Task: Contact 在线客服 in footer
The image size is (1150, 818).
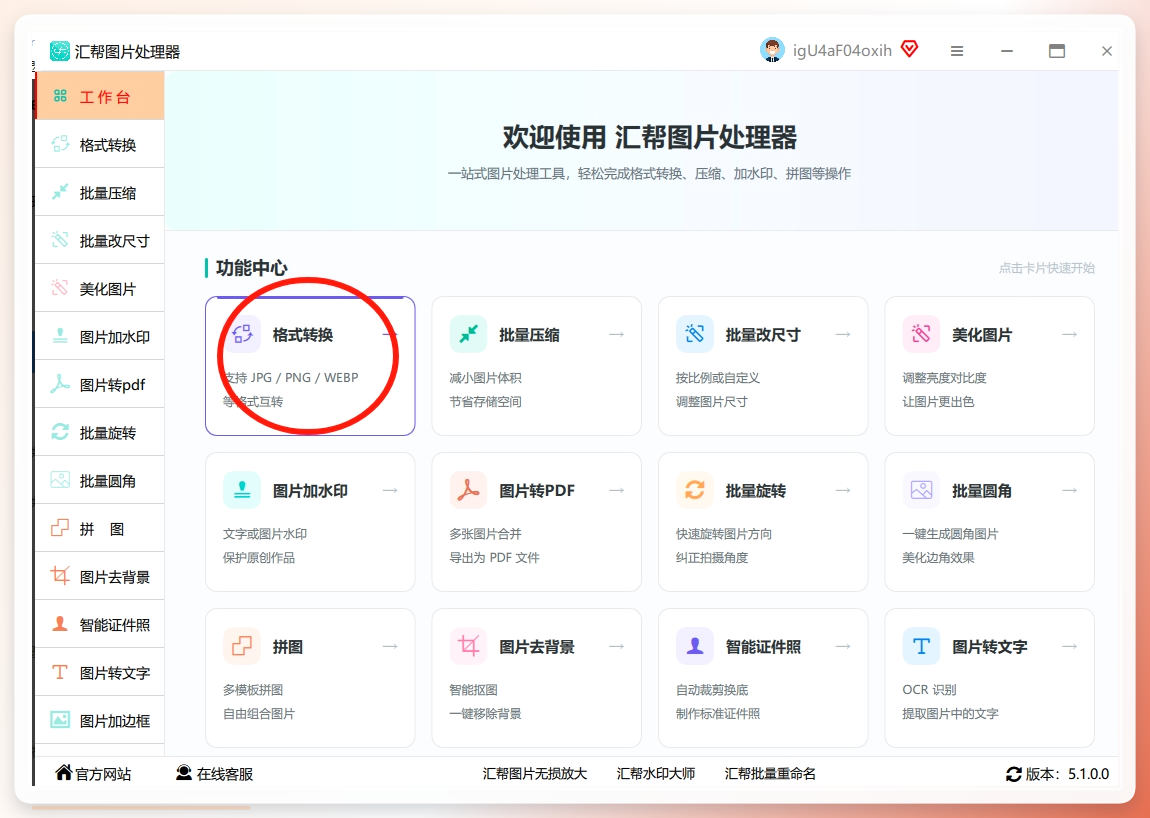Action: click(x=214, y=773)
